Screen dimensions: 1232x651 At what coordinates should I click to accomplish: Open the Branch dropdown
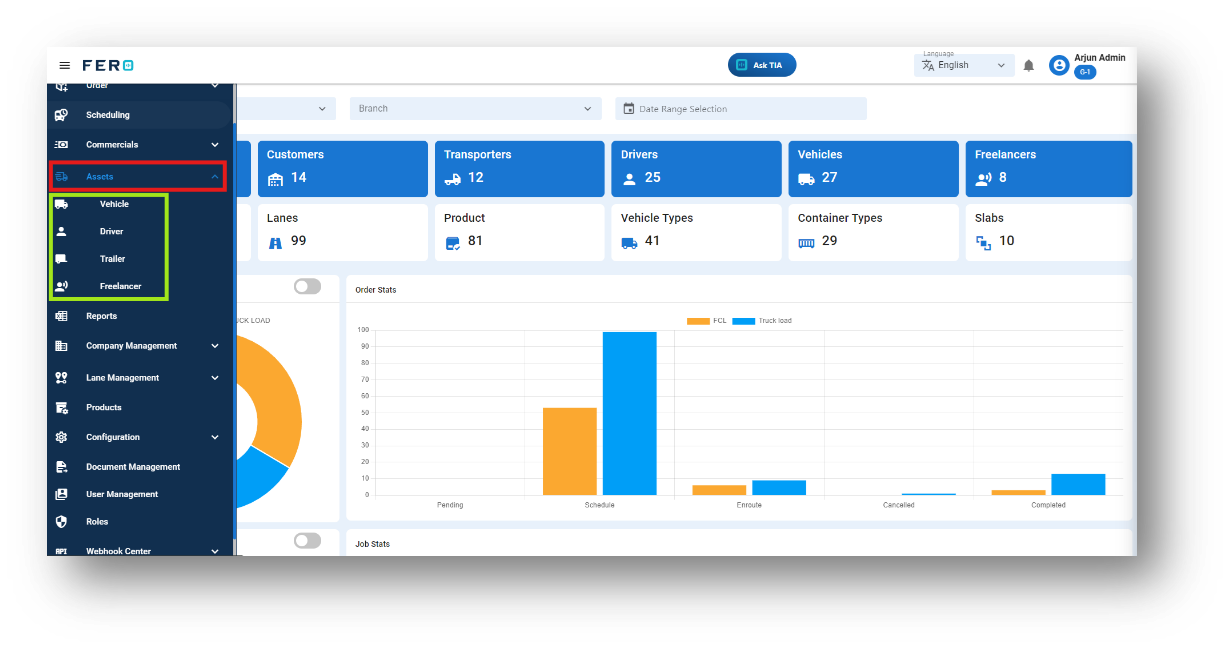(475, 109)
